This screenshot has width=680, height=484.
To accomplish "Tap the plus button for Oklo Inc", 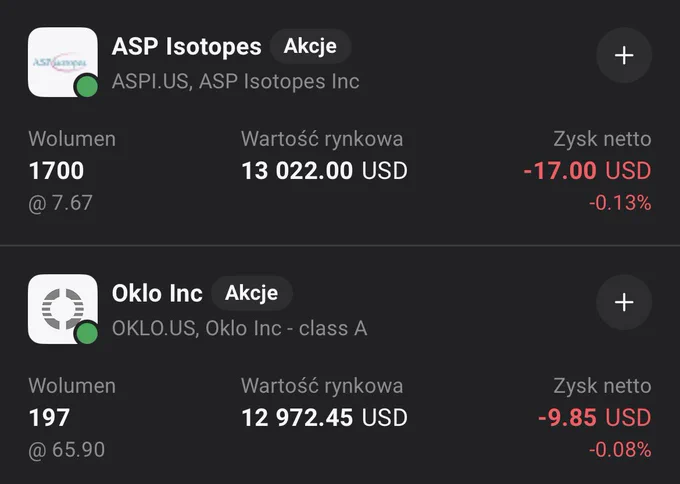I will click(x=624, y=302).
